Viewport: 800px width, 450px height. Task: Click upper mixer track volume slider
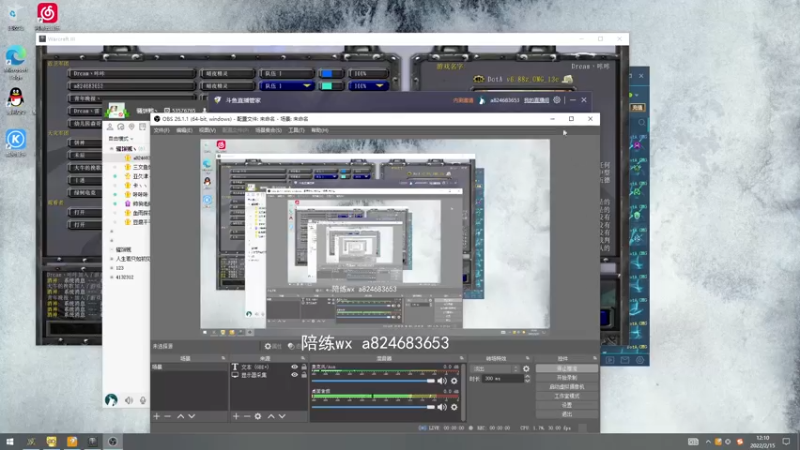tap(373, 381)
